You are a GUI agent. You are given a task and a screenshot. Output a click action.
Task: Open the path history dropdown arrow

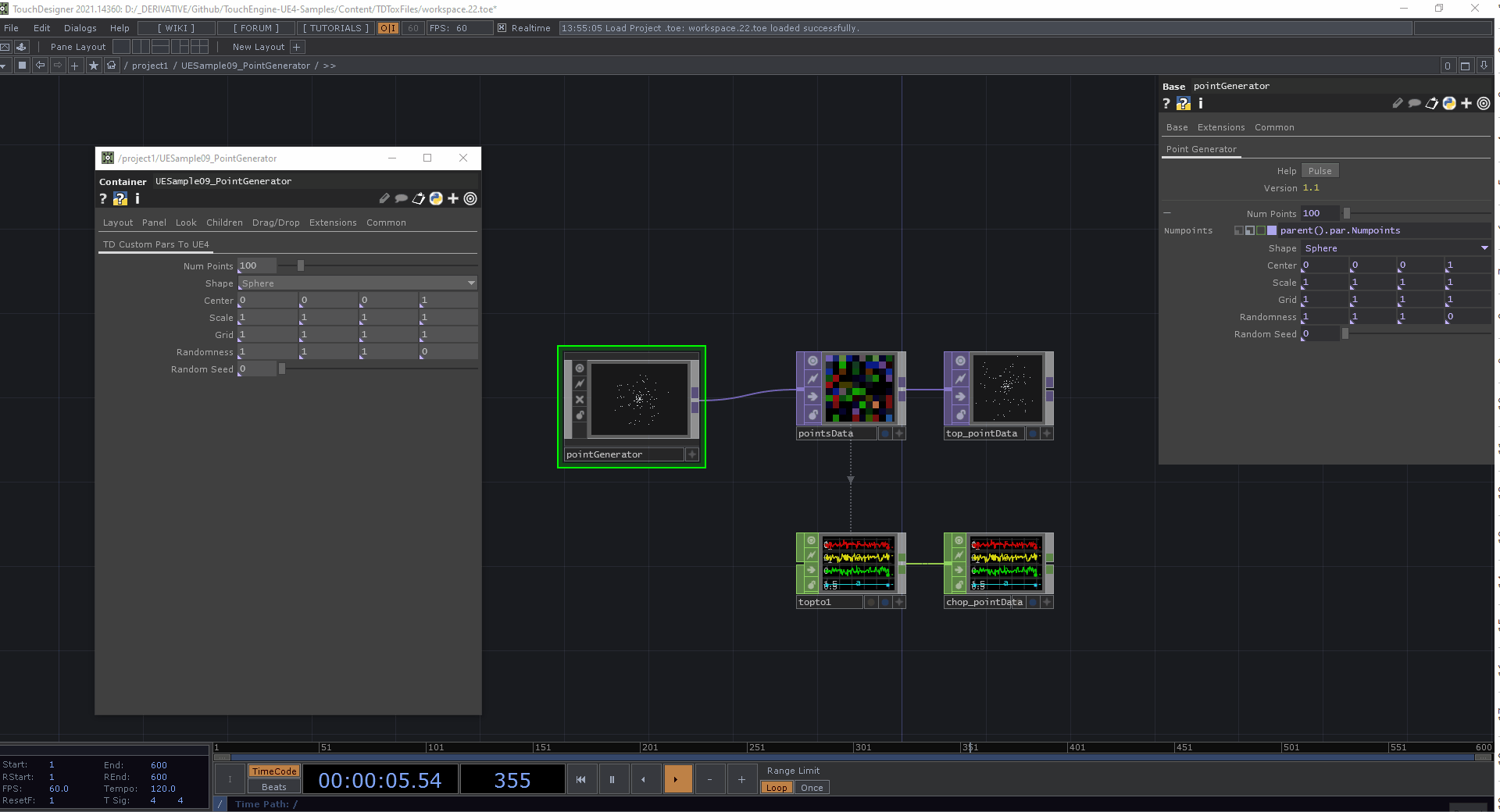click(5, 66)
